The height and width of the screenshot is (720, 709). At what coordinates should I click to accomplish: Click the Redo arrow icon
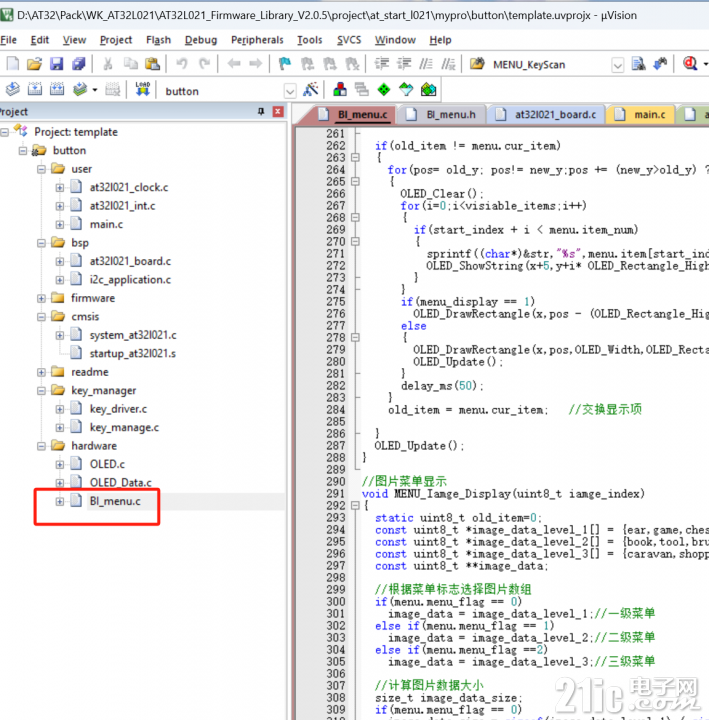pyautogui.click(x=204, y=63)
